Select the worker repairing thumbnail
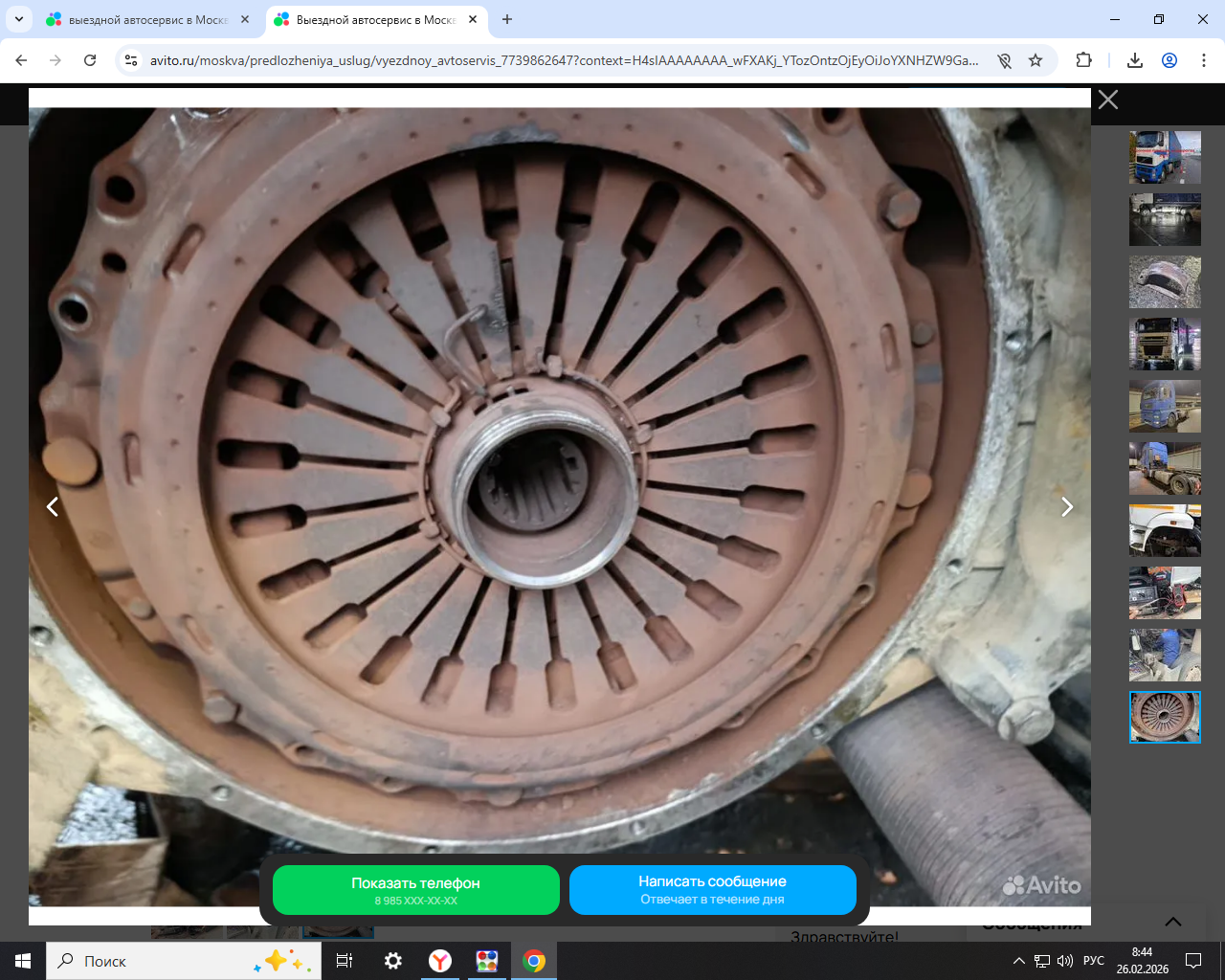The image size is (1225, 980). [x=1165, y=655]
